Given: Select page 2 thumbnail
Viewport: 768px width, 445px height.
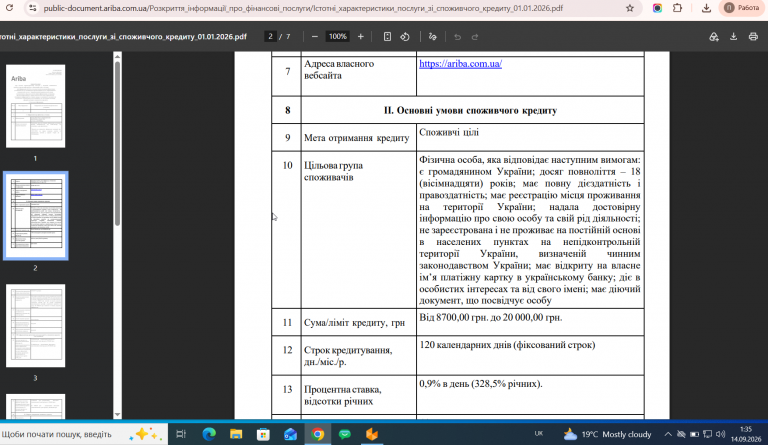Looking at the screenshot, I should click(36, 215).
